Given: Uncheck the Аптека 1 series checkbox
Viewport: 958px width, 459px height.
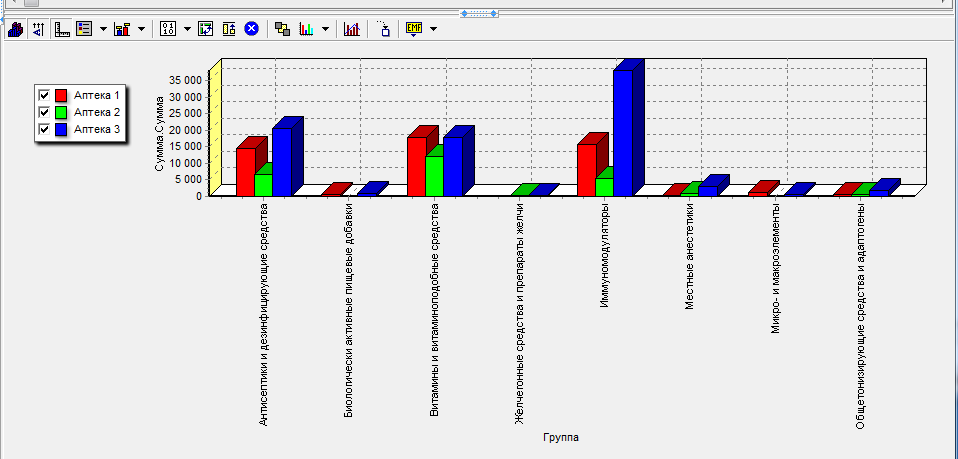Looking at the screenshot, I should (44, 95).
